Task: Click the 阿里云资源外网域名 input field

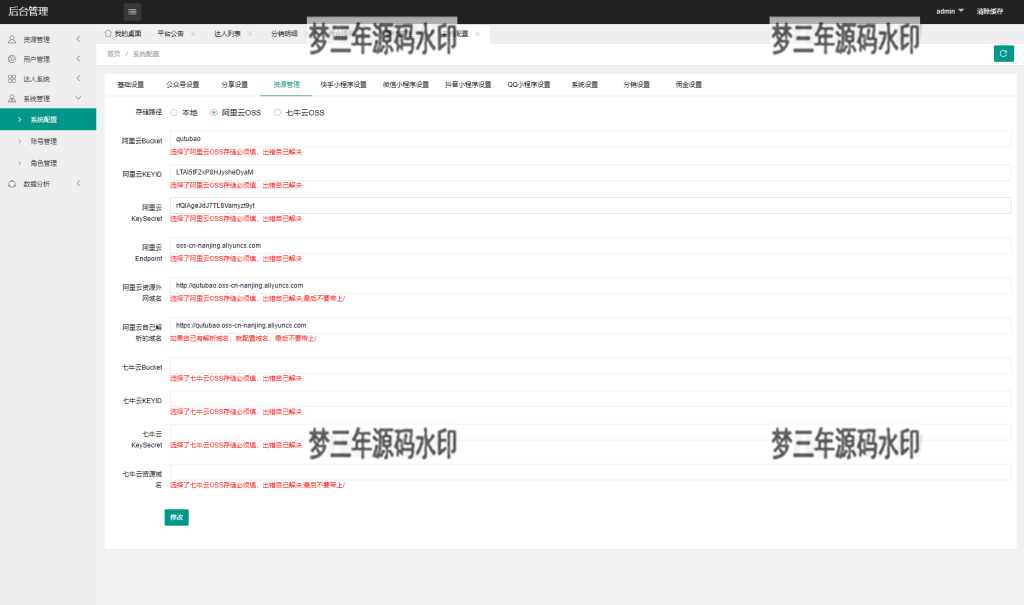Action: [x=590, y=286]
